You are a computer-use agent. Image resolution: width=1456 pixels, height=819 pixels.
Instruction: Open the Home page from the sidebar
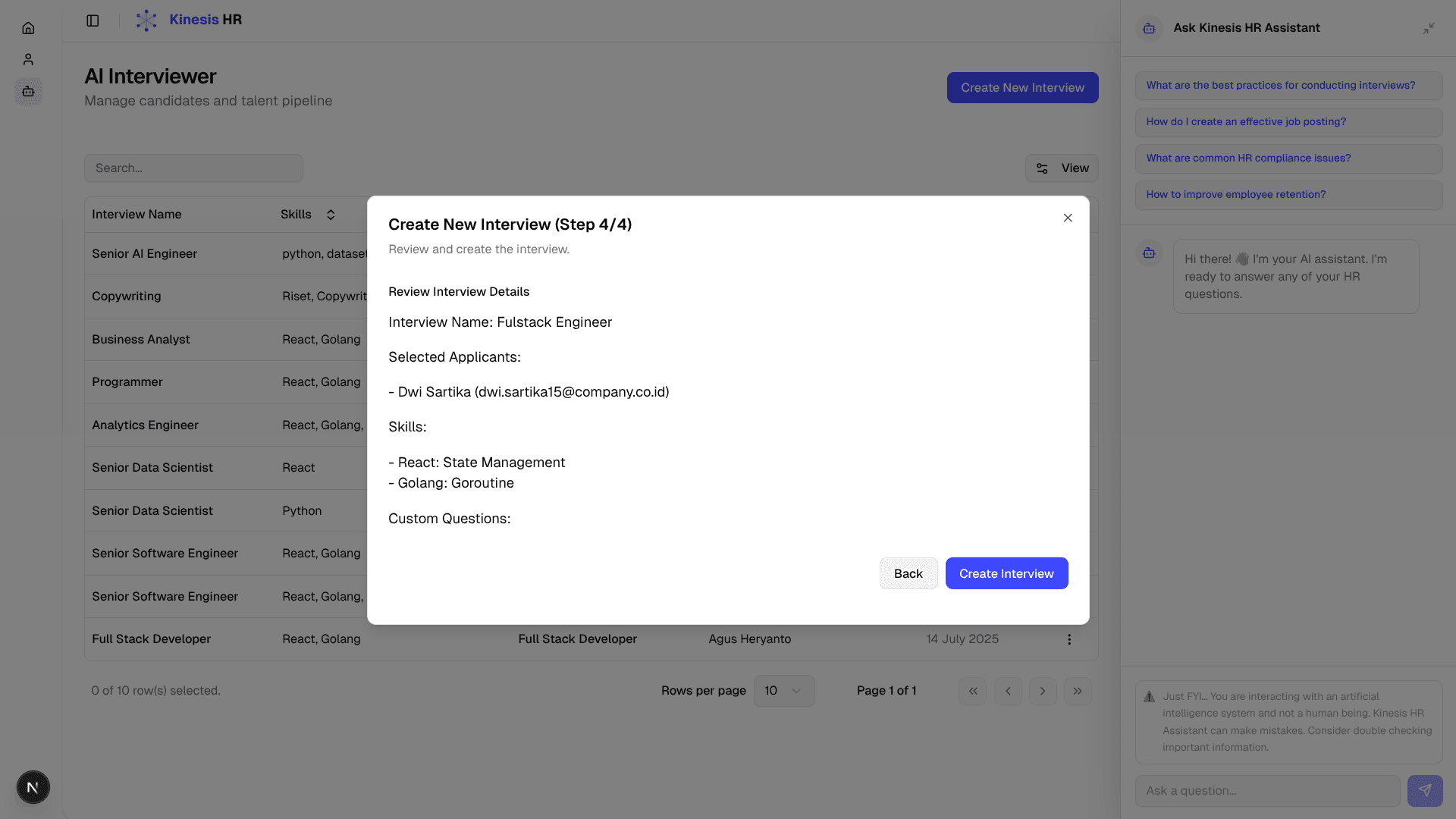(28, 28)
